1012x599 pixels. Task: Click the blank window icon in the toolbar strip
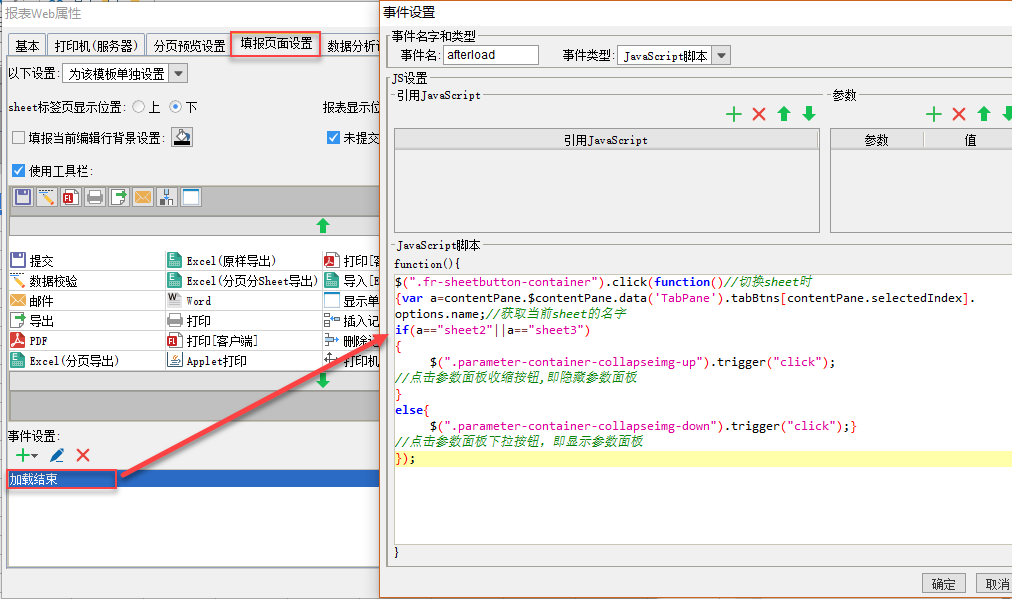coord(191,197)
